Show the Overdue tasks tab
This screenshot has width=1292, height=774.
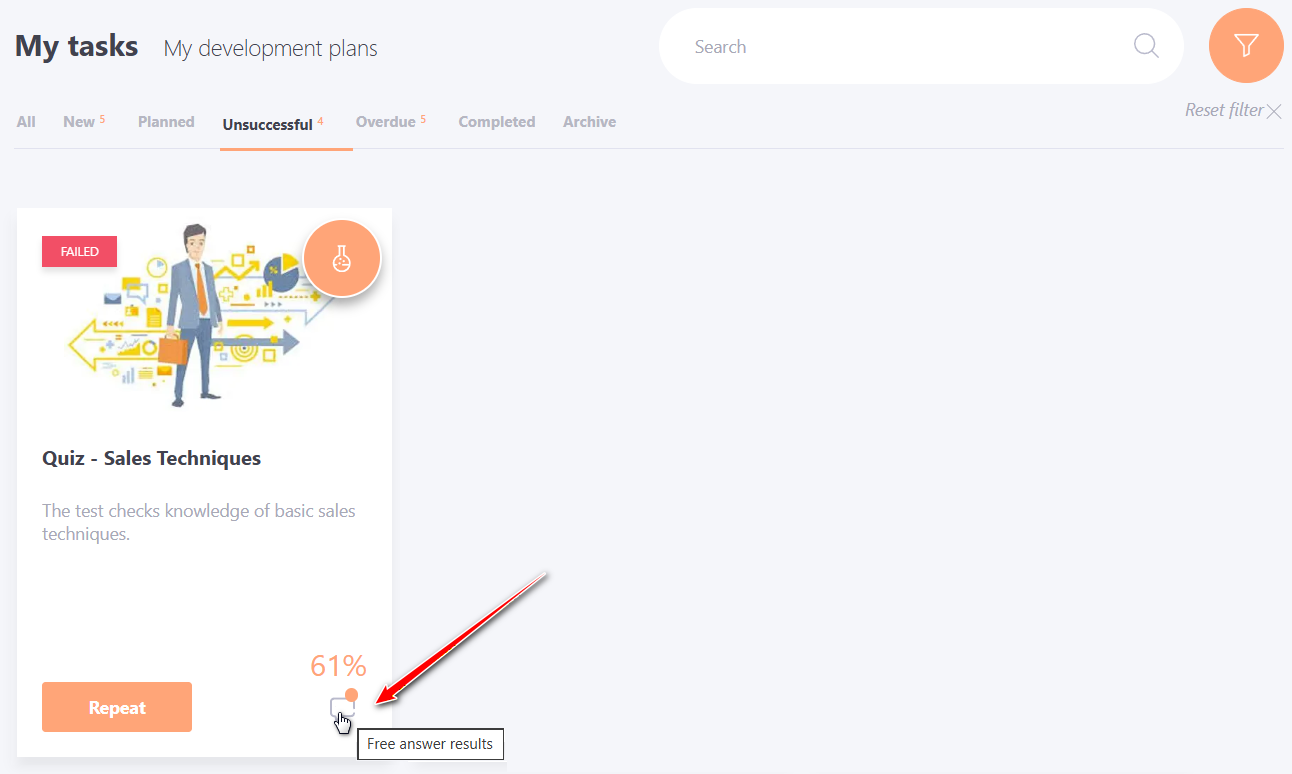[391, 122]
